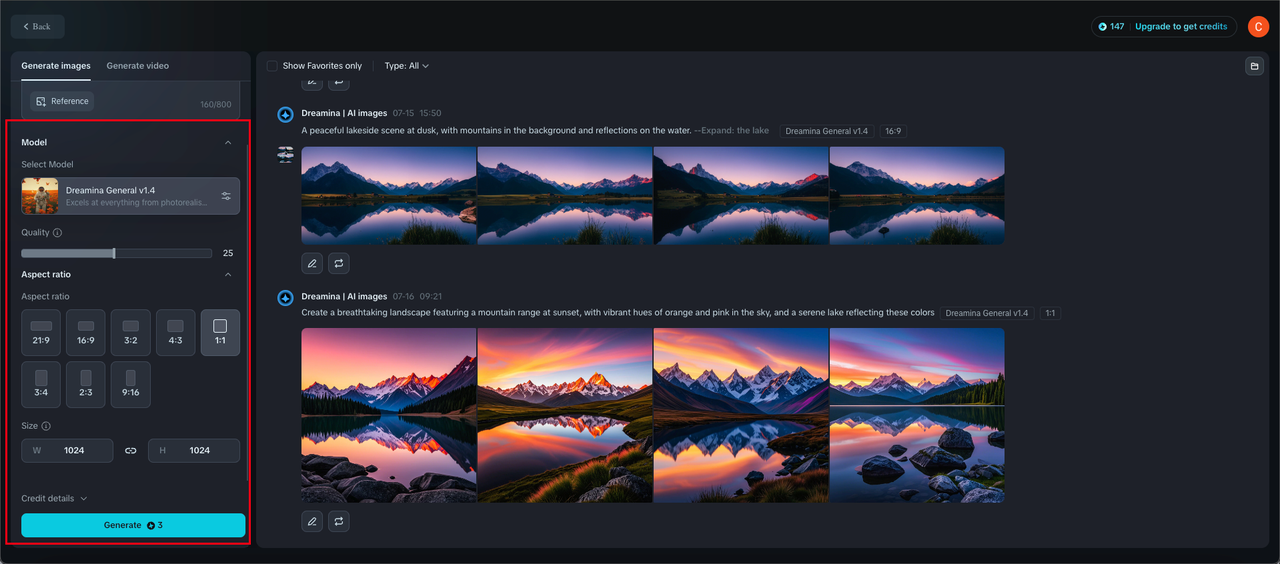Open third lakeside dusk image
The width and height of the screenshot is (1280, 564).
coord(741,196)
